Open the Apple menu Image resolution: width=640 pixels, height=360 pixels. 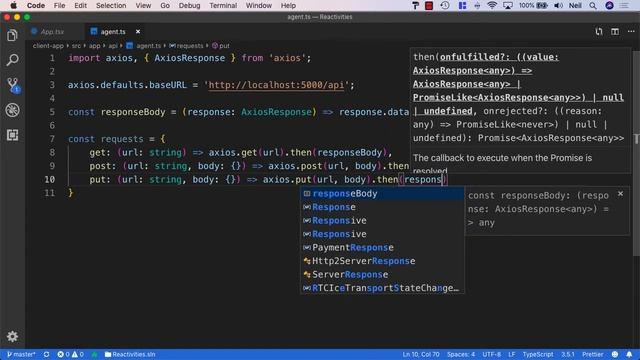pyautogui.click(x=13, y=5)
